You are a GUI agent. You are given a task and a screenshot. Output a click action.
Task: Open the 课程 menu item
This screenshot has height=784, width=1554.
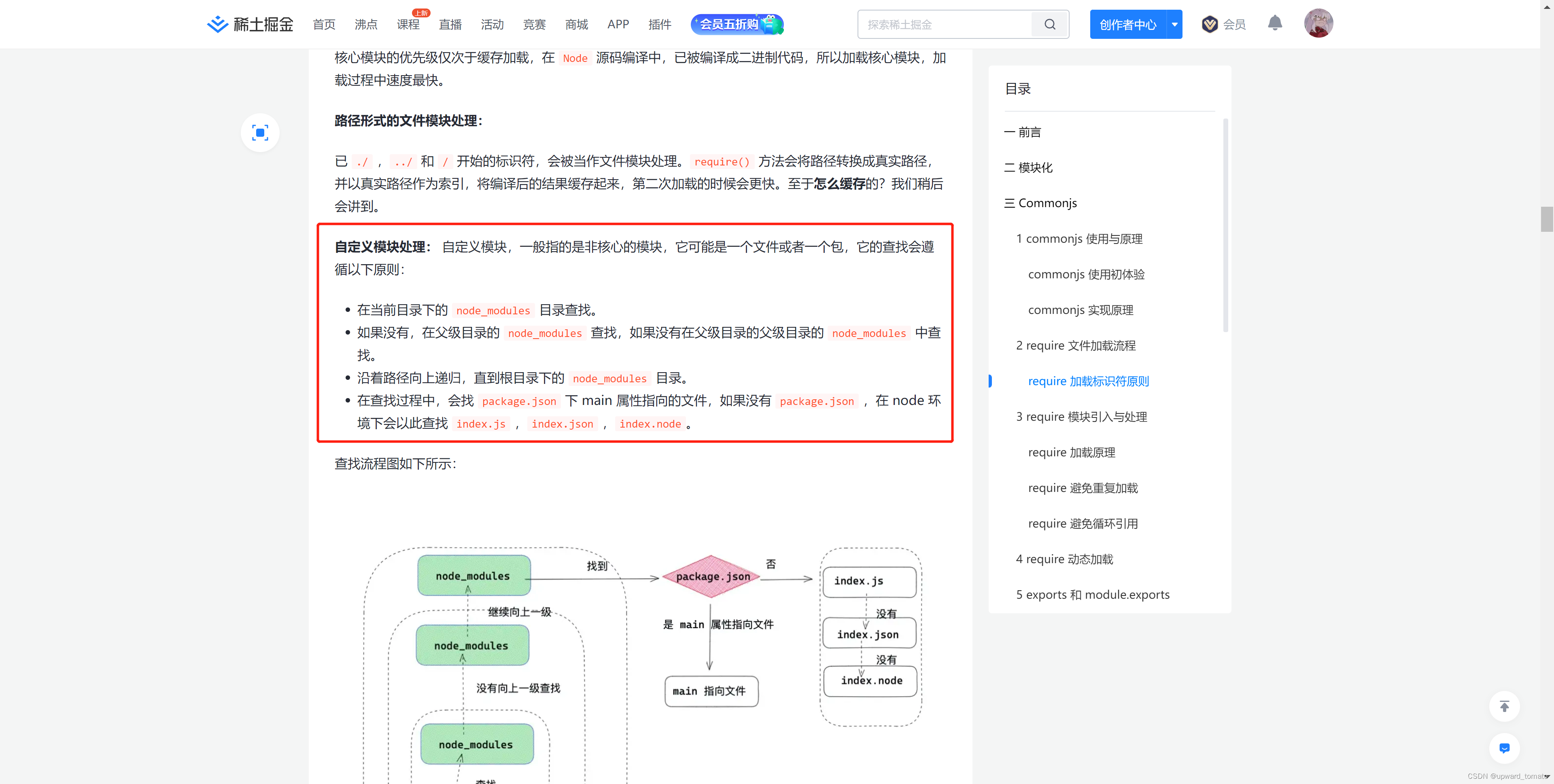408,24
